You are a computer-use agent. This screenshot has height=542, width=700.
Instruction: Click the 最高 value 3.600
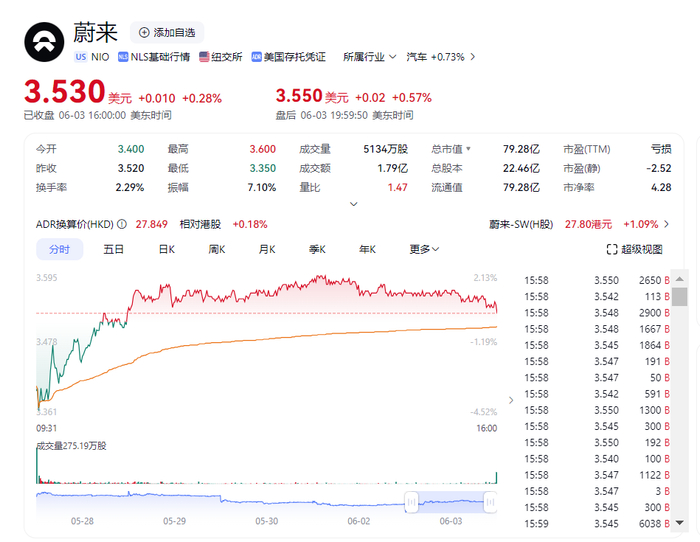[262, 149]
